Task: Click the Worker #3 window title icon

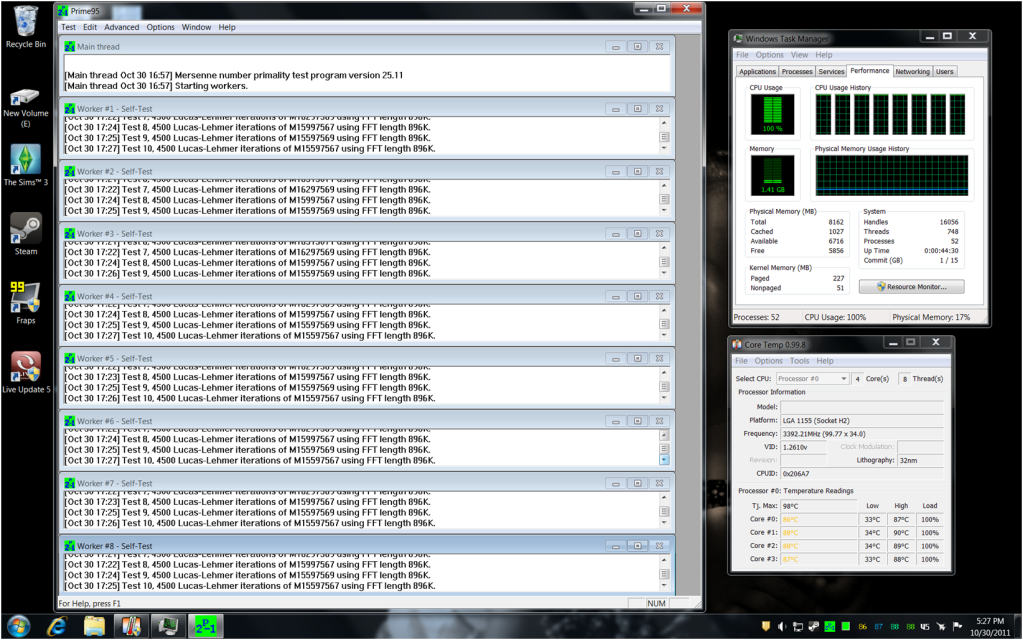Action: [70, 234]
